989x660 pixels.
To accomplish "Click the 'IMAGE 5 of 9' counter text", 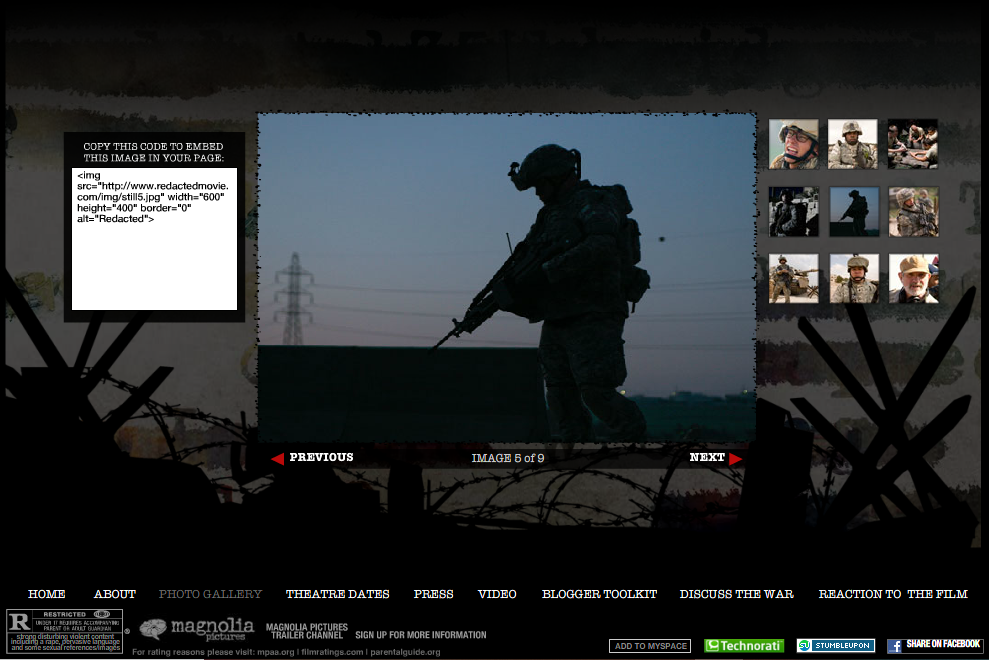I will coord(508,458).
